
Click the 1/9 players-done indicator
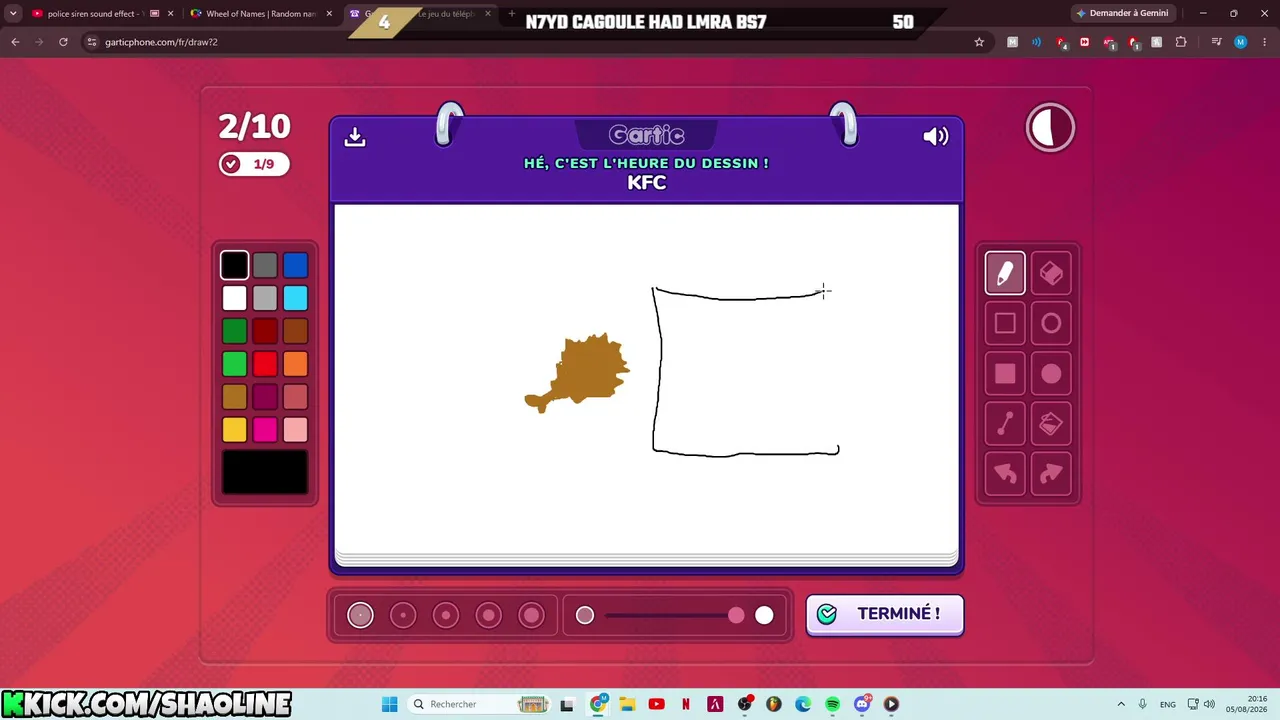point(254,164)
